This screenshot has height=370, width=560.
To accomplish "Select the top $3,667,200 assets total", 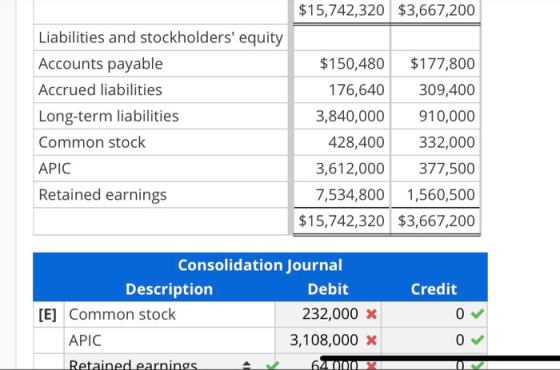I will [x=436, y=10].
